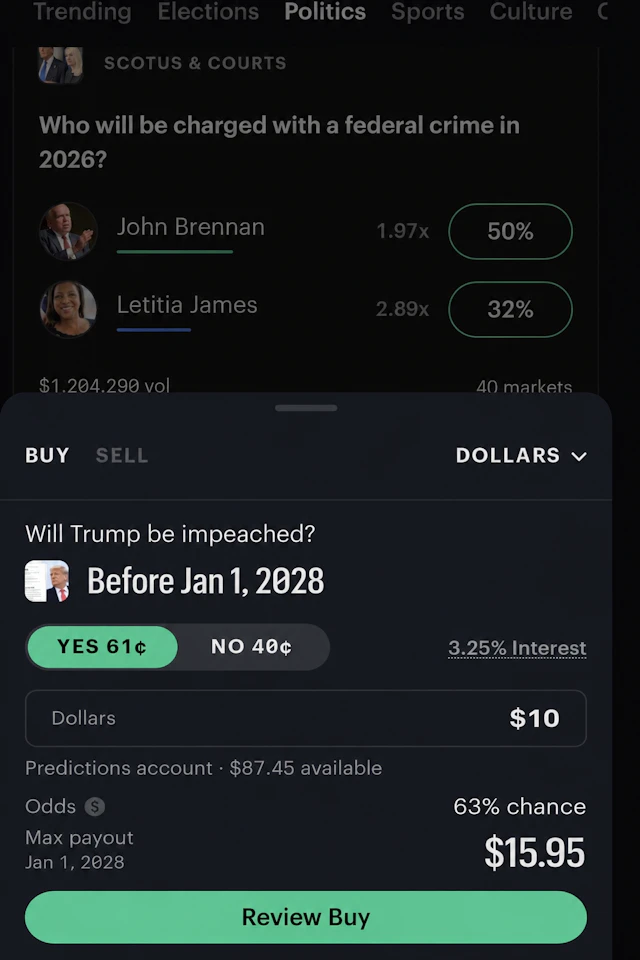The height and width of the screenshot is (960, 640).
Task: Switch to the BUY mode
Action: [47, 455]
